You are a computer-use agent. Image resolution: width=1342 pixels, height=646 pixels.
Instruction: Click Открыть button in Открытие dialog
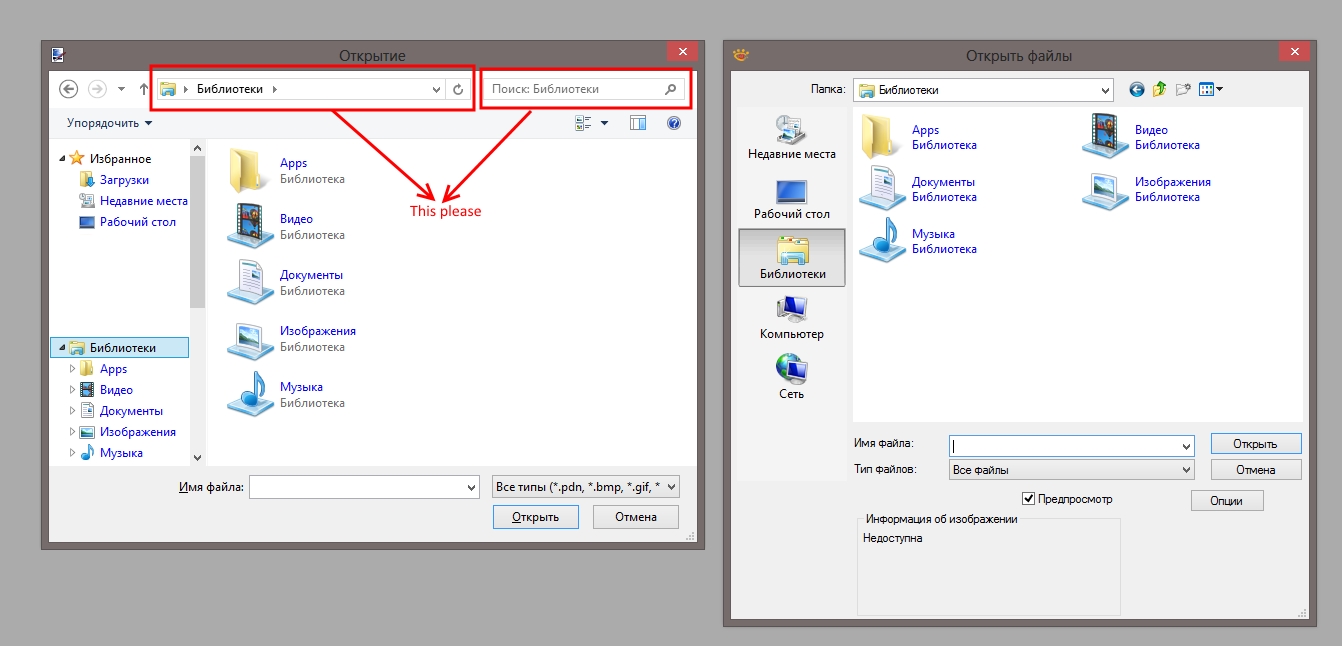535,517
